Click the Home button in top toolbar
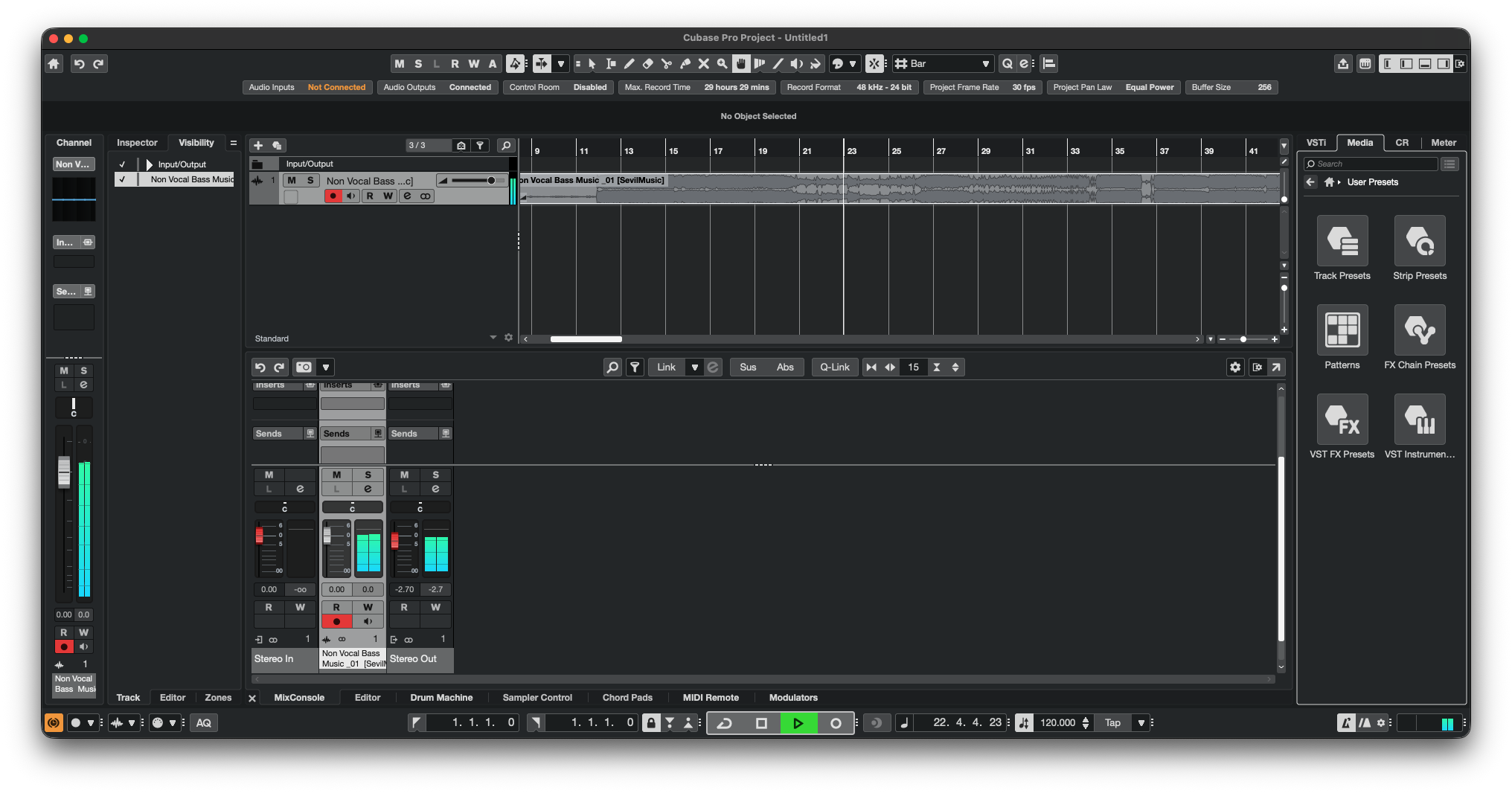The width and height of the screenshot is (1512, 793). pos(54,64)
